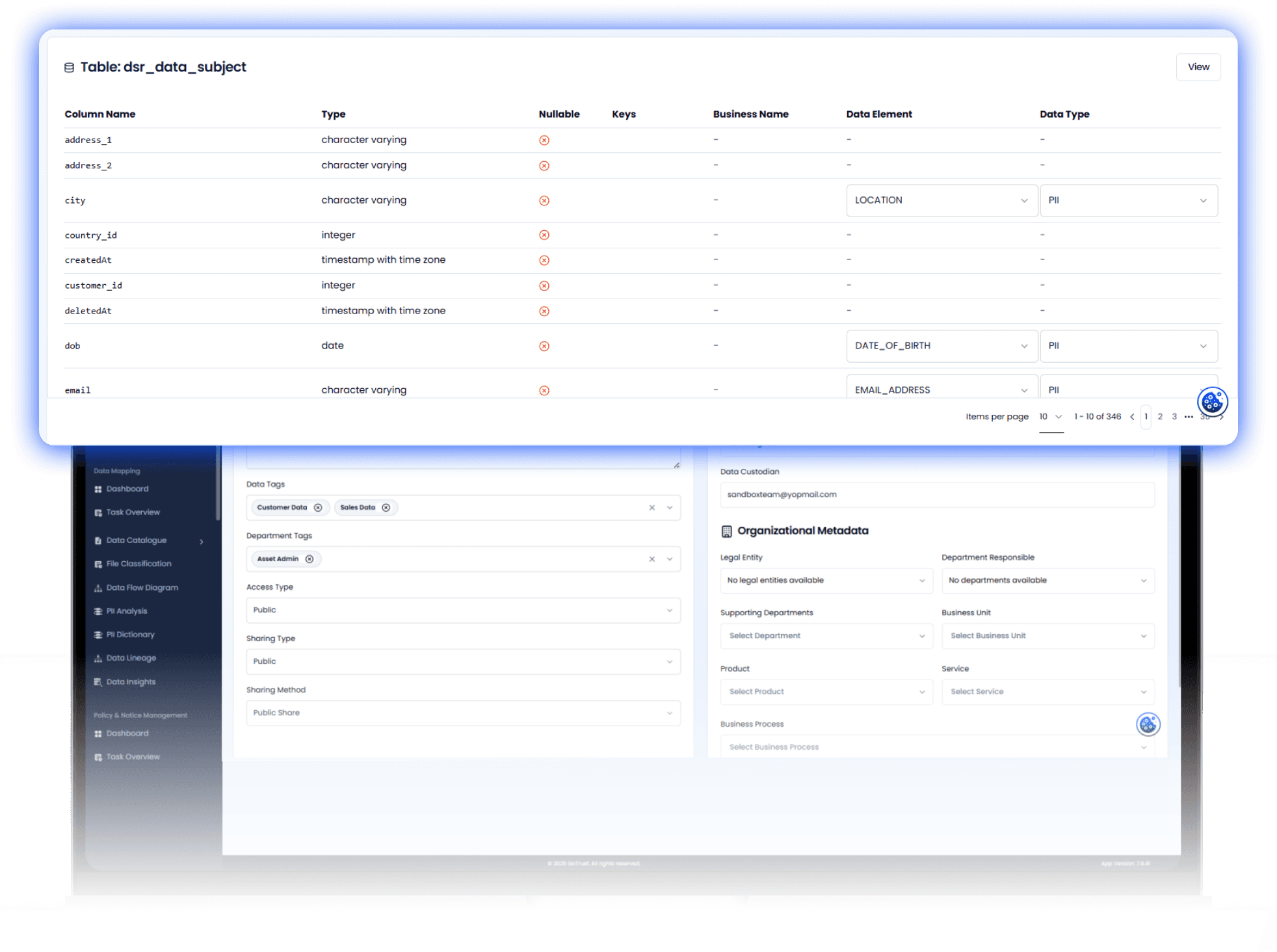Open the LOCATION data element dropdown
The width and height of the screenshot is (1277, 952).
pos(941,200)
